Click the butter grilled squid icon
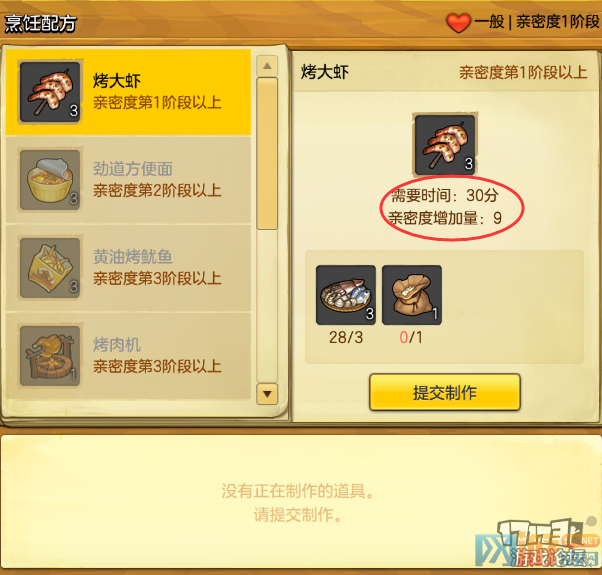The width and height of the screenshot is (602, 575). tap(50, 268)
